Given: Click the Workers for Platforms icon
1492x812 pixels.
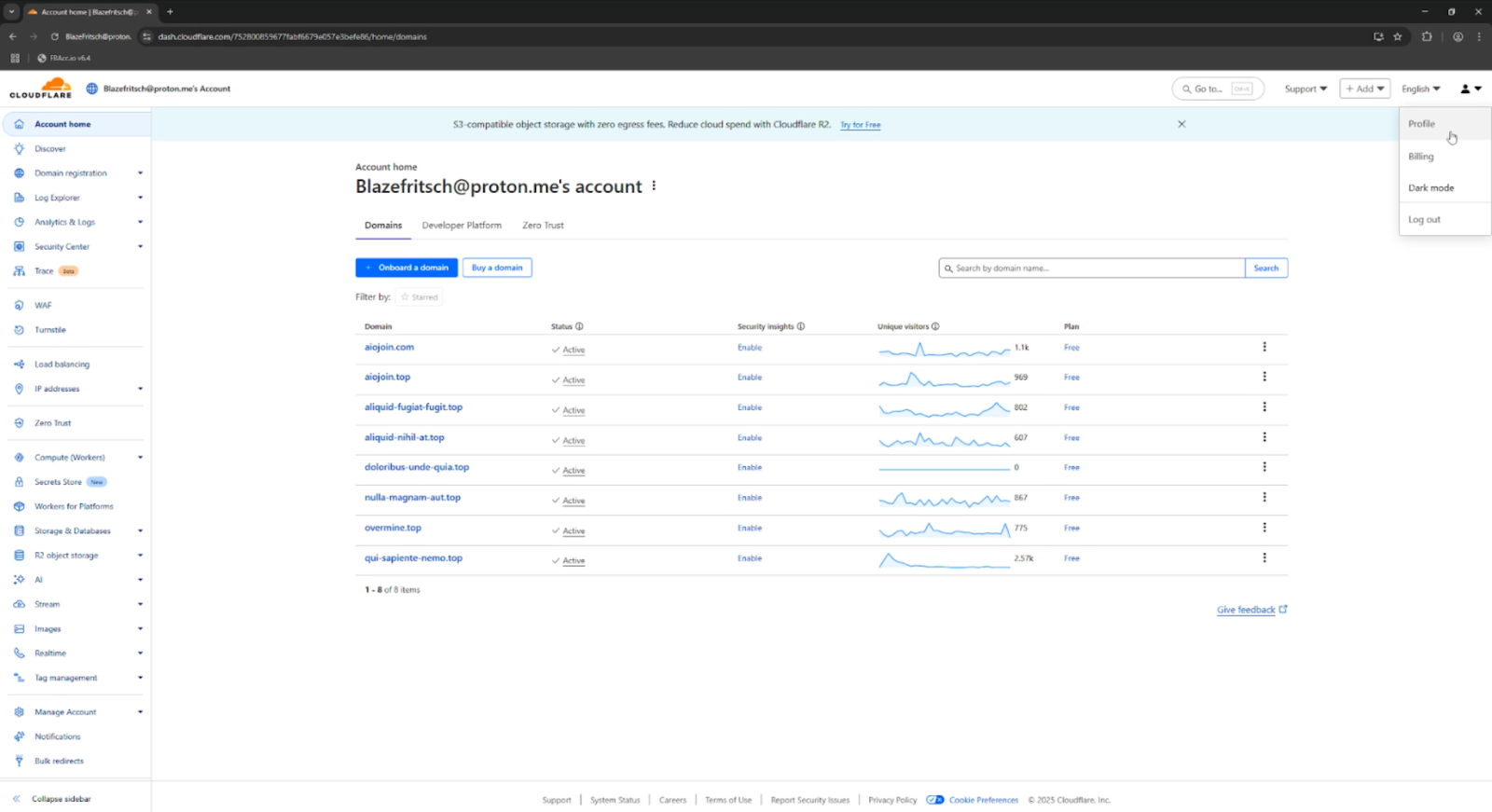Looking at the screenshot, I should (19, 506).
